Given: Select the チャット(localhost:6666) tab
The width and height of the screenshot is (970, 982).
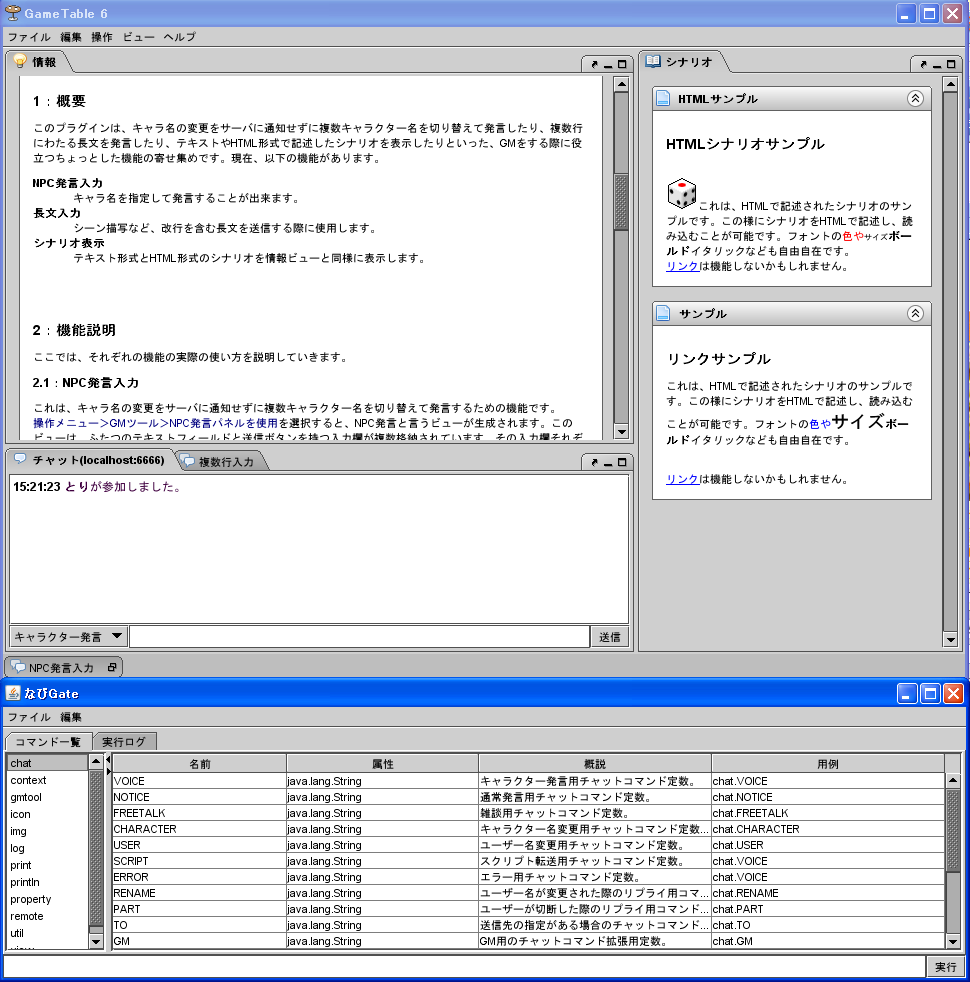Looking at the screenshot, I should pyautogui.click(x=91, y=460).
